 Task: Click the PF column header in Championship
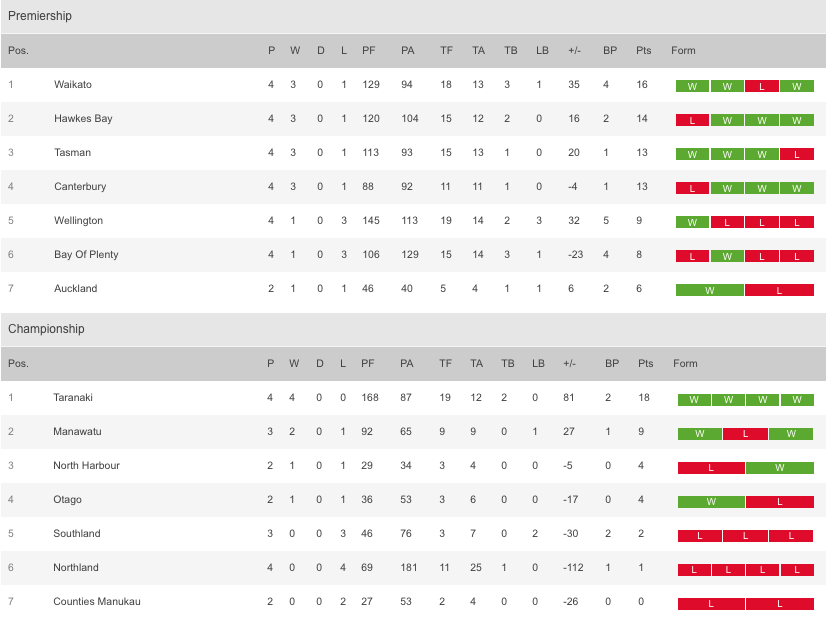pyautogui.click(x=368, y=363)
